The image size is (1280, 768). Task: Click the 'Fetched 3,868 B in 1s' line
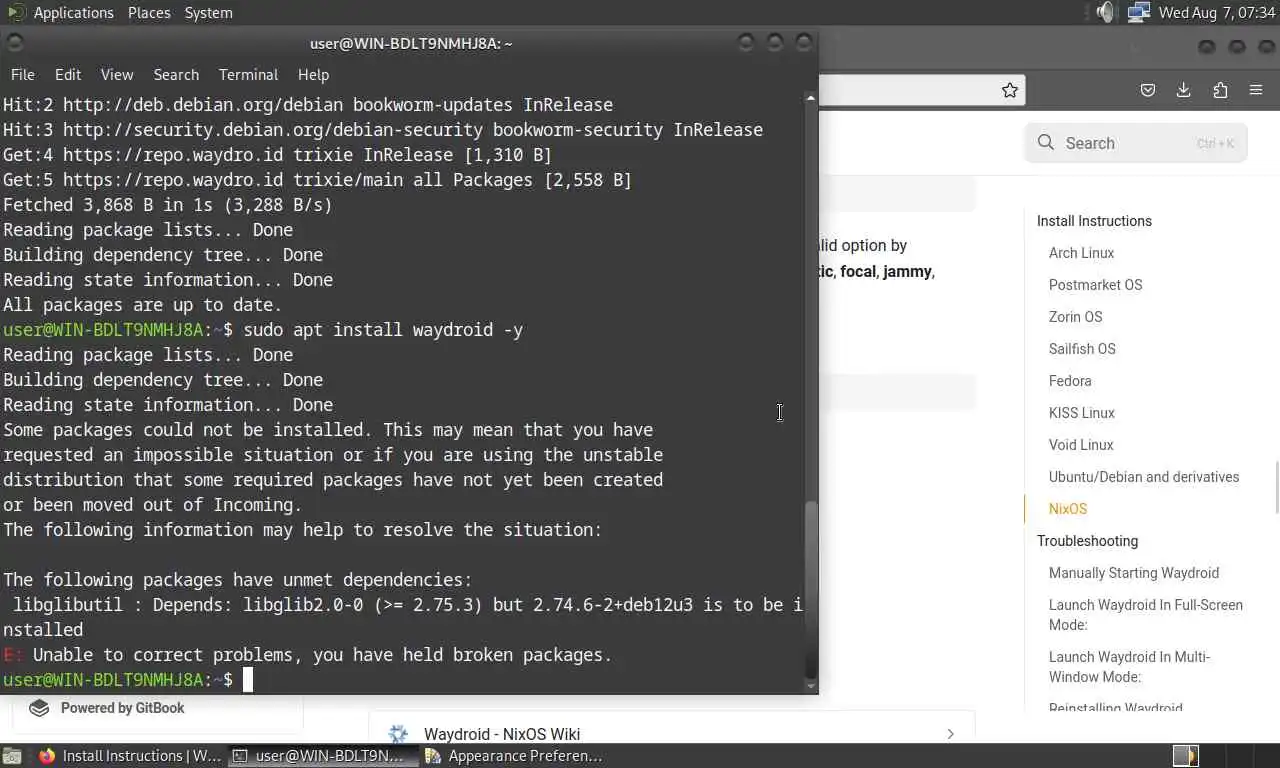(x=167, y=205)
